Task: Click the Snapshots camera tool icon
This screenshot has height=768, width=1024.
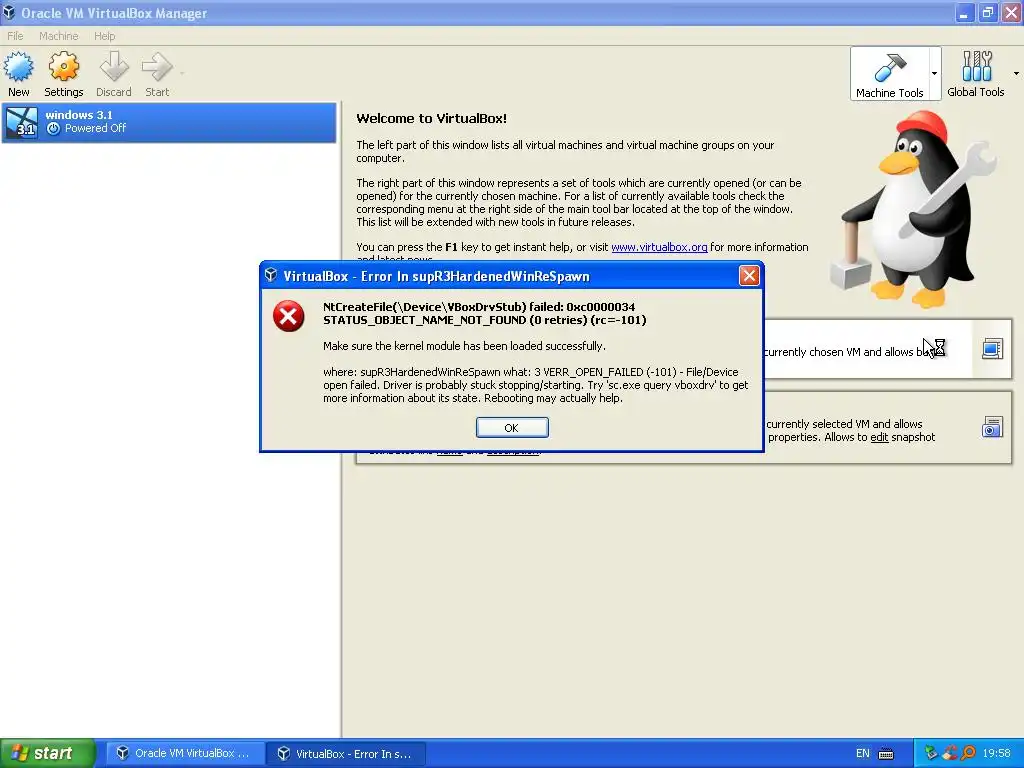Action: click(992, 427)
